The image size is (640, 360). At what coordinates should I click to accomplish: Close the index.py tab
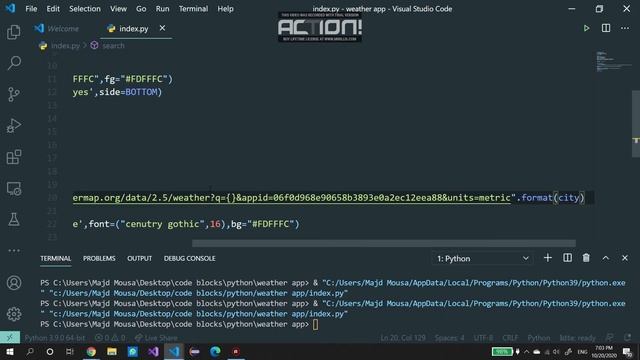coord(162,28)
